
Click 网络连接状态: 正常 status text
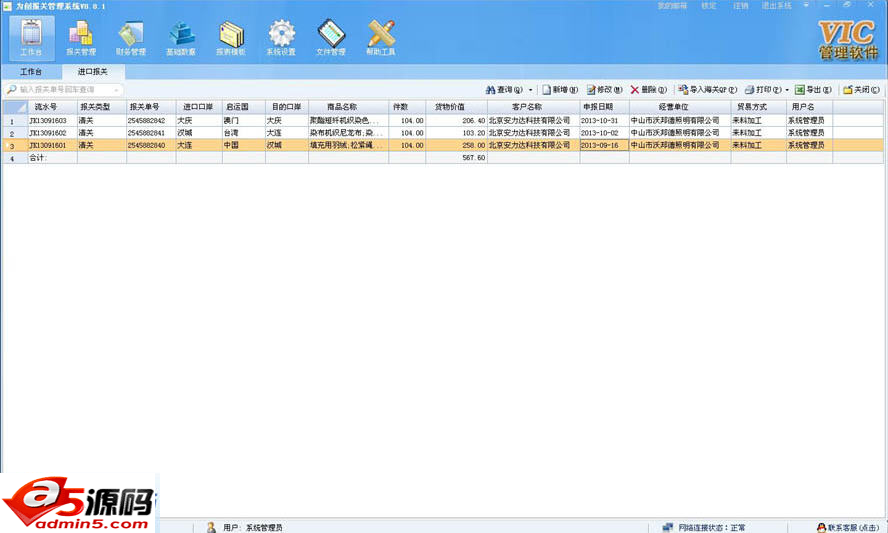click(712, 528)
